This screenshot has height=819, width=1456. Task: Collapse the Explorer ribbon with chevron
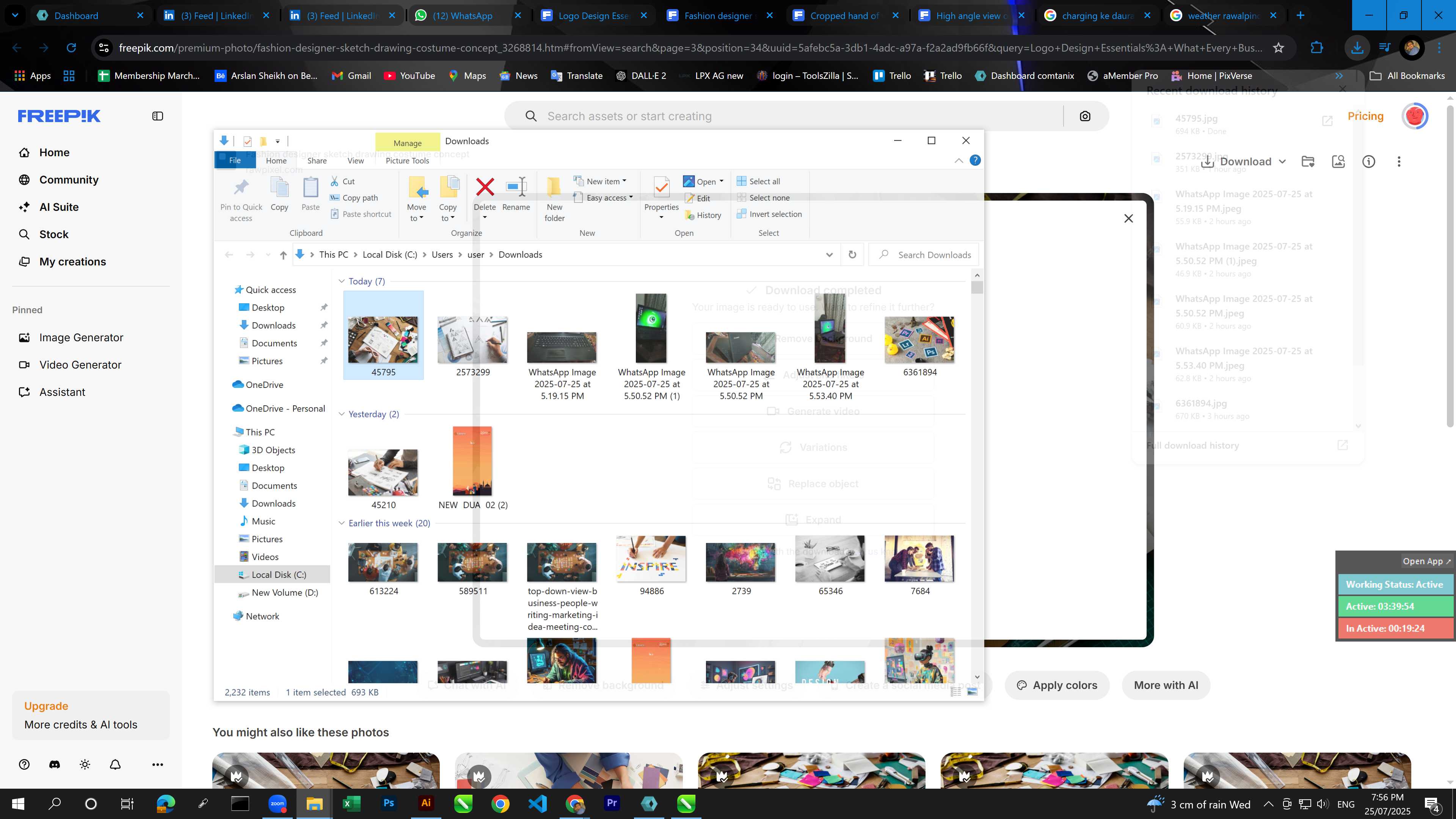click(959, 160)
